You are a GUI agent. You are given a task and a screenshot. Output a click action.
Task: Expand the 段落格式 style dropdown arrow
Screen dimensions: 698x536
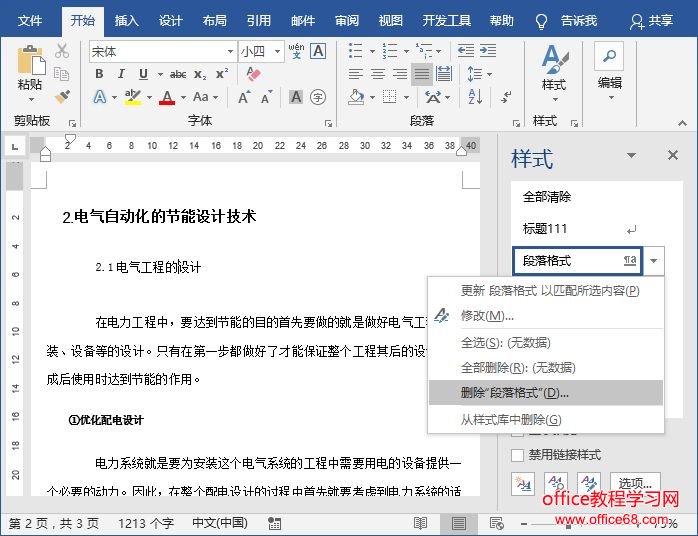pyautogui.click(x=653, y=261)
